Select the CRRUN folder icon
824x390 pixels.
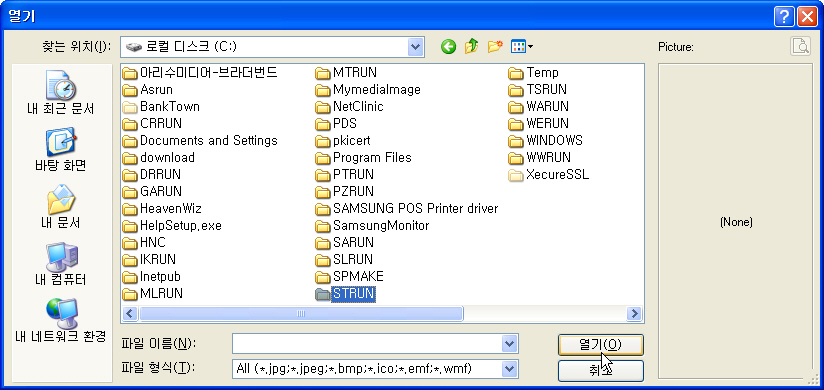coord(129,124)
